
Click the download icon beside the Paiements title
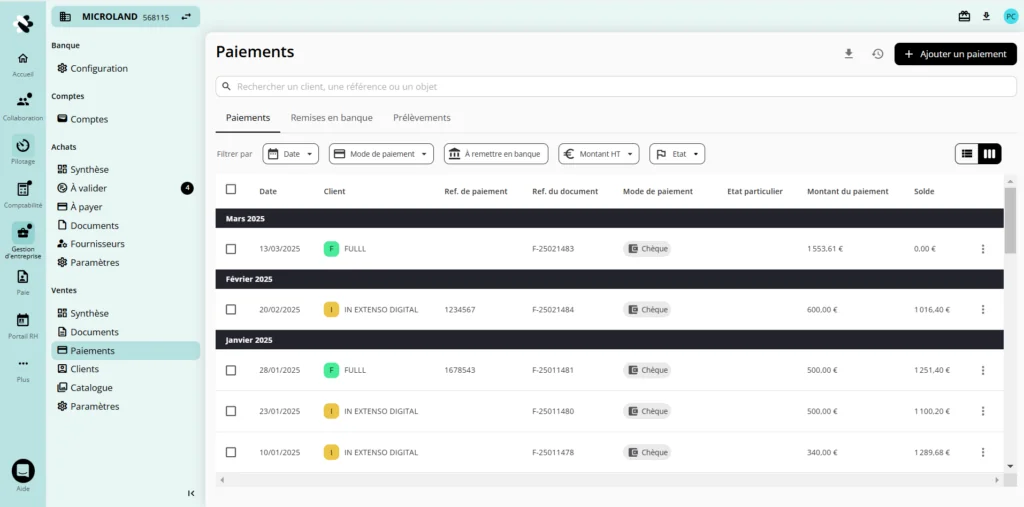(x=849, y=54)
